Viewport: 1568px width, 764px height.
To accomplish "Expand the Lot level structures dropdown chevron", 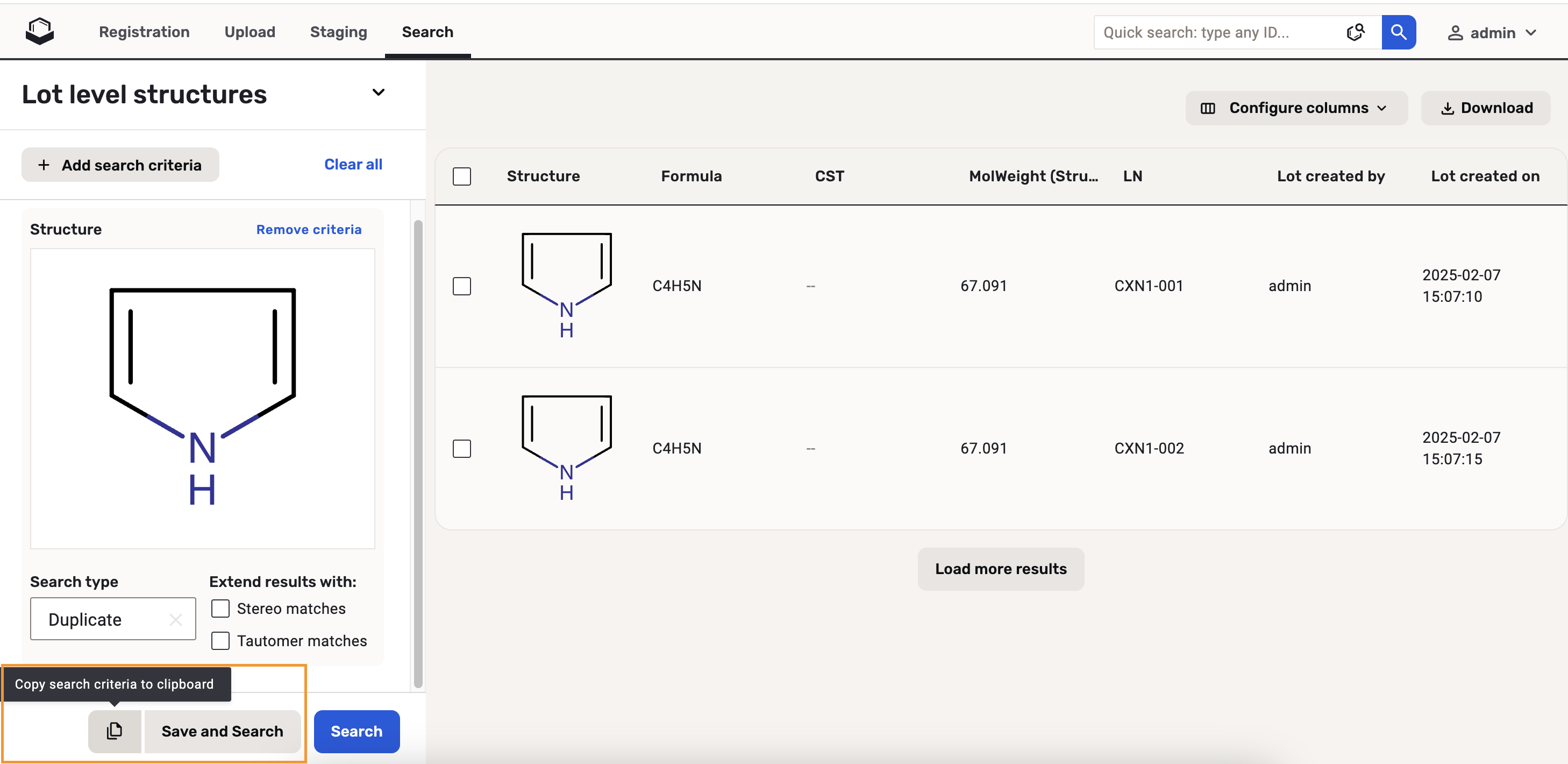I will pos(378,93).
